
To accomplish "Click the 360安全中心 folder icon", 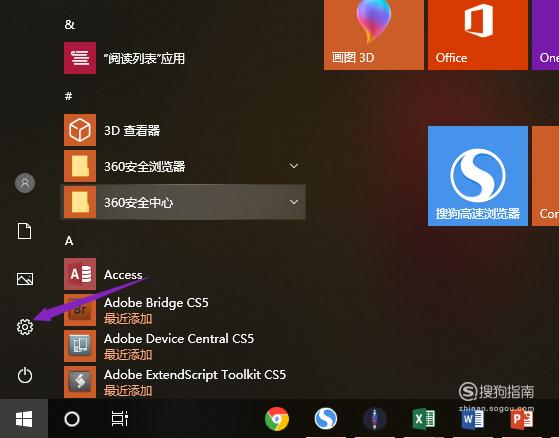I will pos(80,202).
